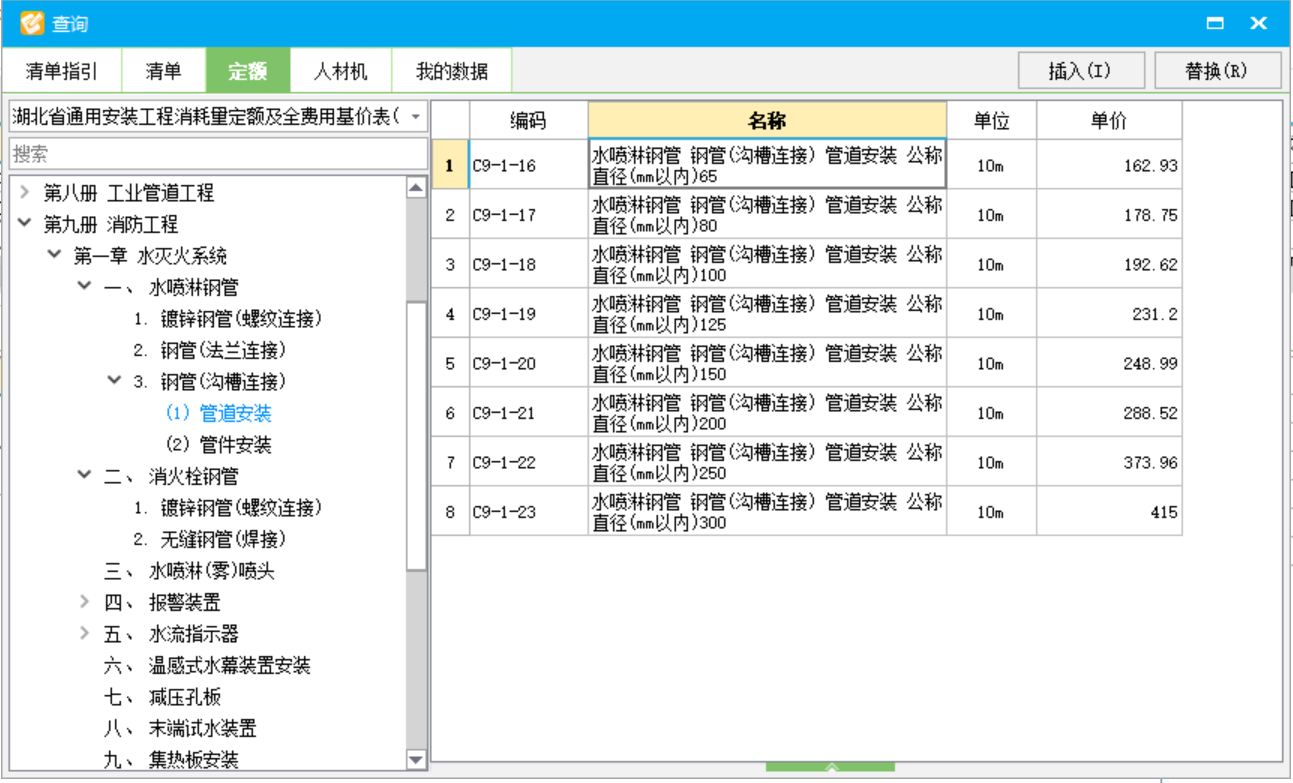1293x783 pixels.
Task: Expand 五、水流指示器 node
Action: point(84,633)
